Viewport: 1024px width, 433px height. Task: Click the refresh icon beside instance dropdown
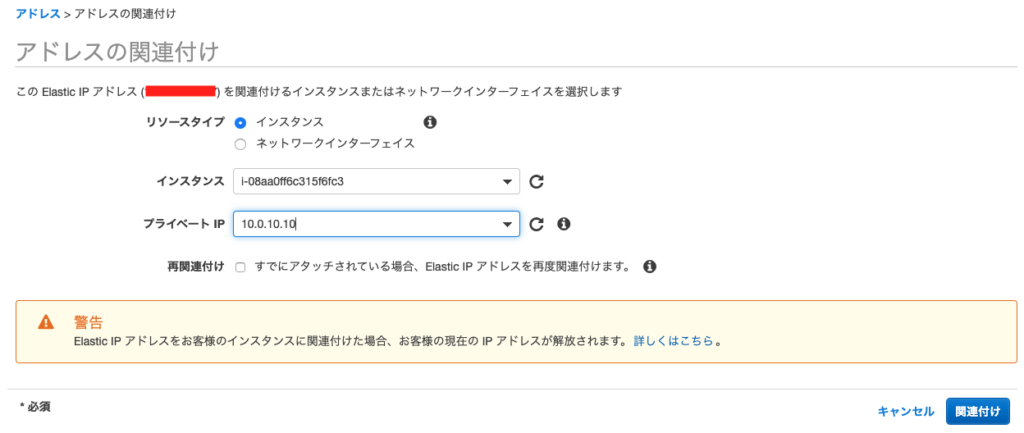(536, 181)
